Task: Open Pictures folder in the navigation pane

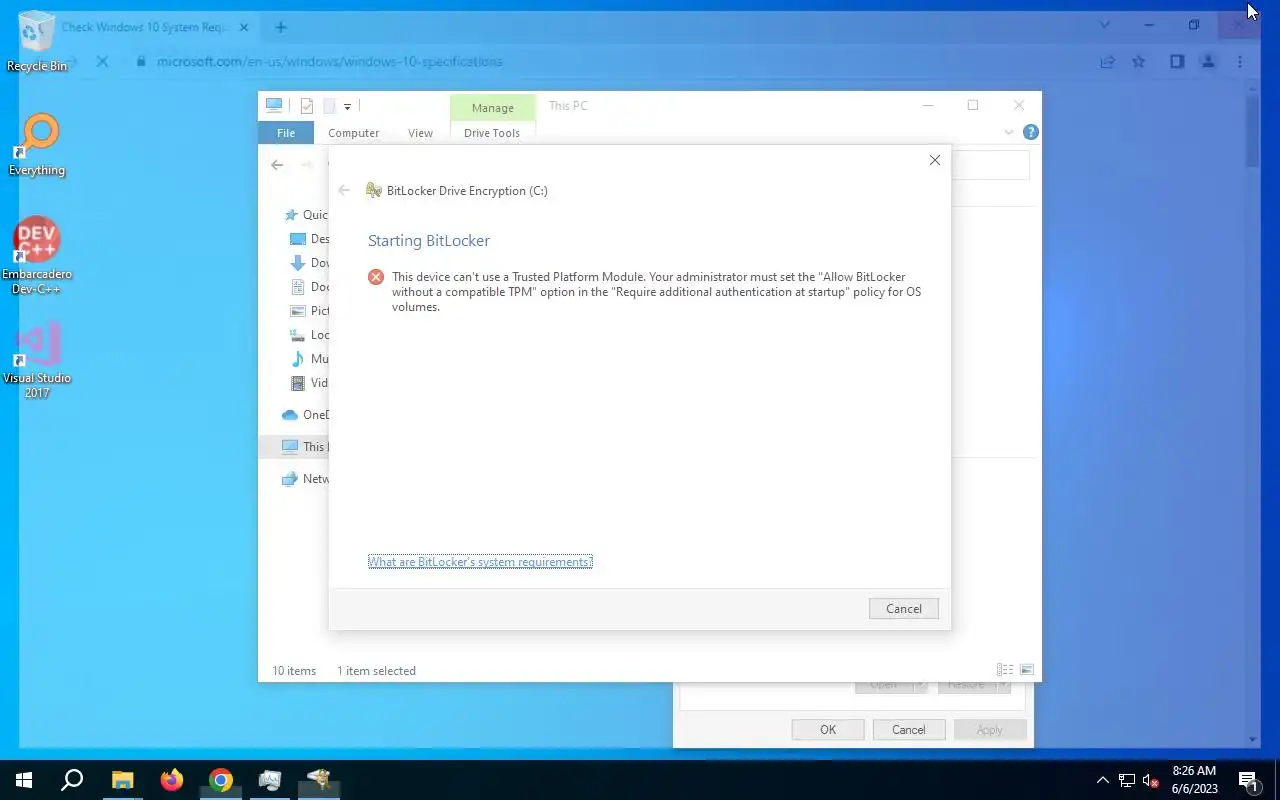Action: click(309, 311)
